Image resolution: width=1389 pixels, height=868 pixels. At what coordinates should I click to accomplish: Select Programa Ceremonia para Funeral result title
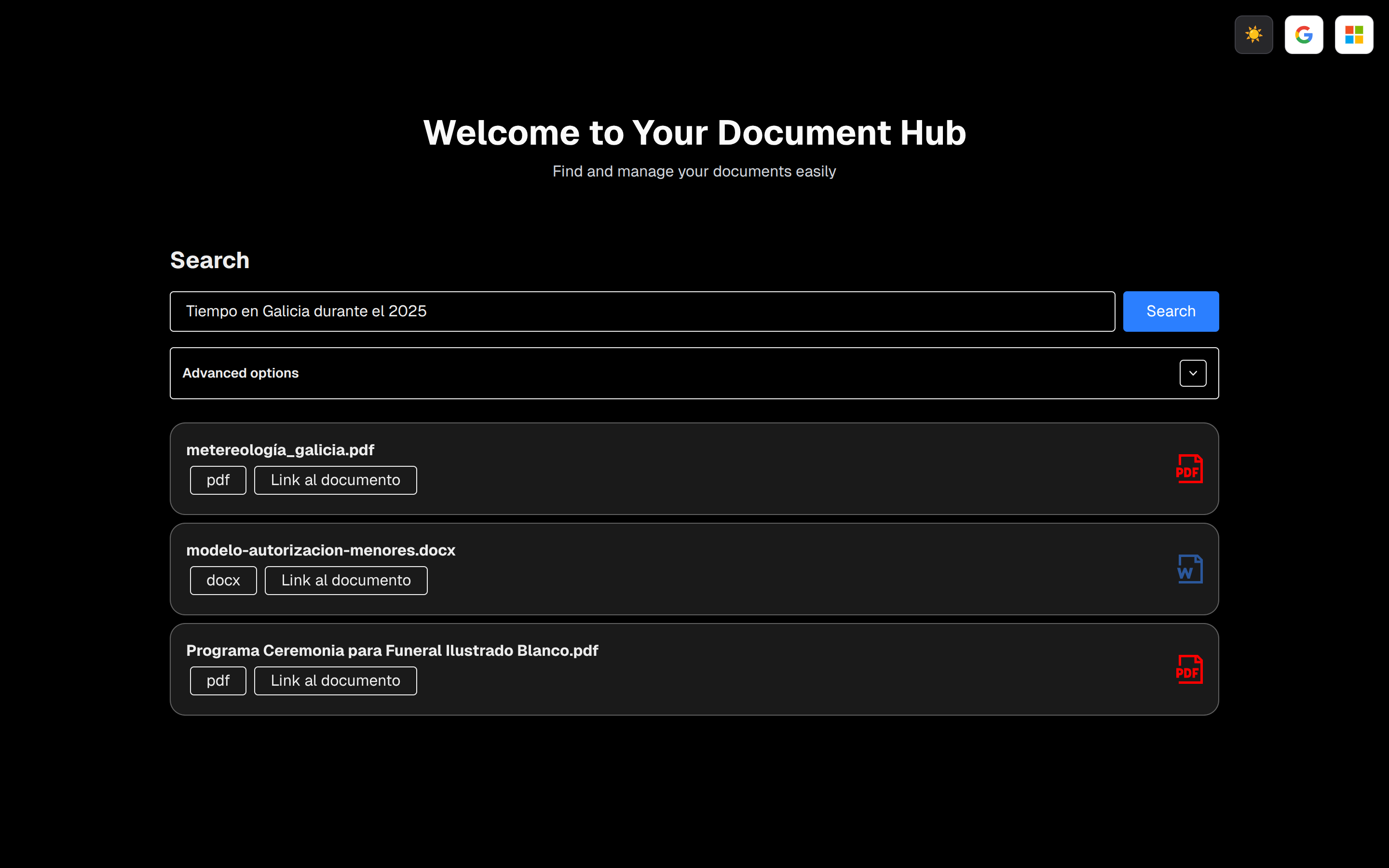(x=392, y=651)
